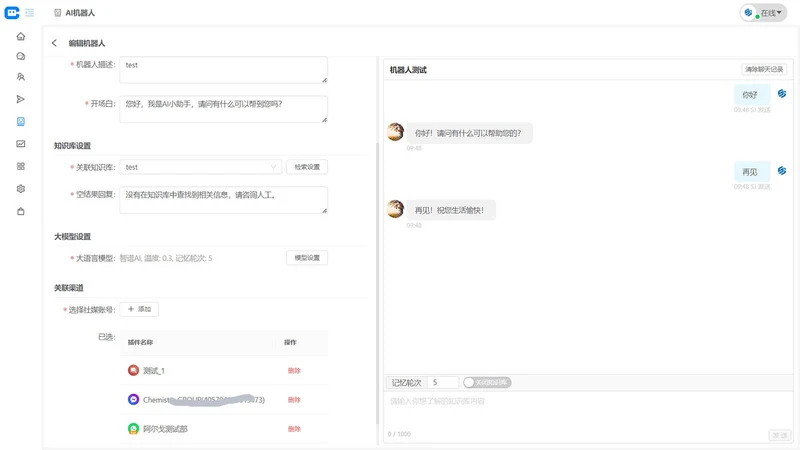The height and width of the screenshot is (450, 800).
Task: Click the 再见！祝您生活愉快！ reply bubble
Action: pos(449,210)
